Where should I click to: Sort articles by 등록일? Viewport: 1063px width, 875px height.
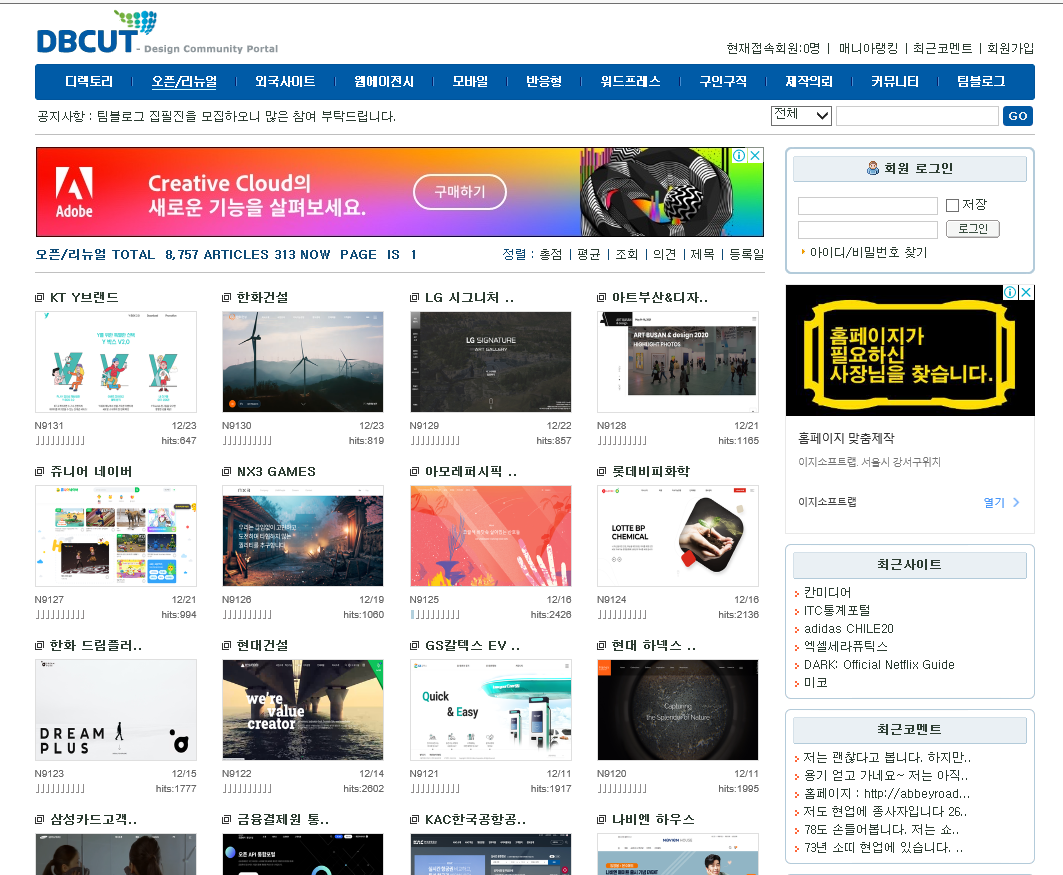tap(746, 254)
